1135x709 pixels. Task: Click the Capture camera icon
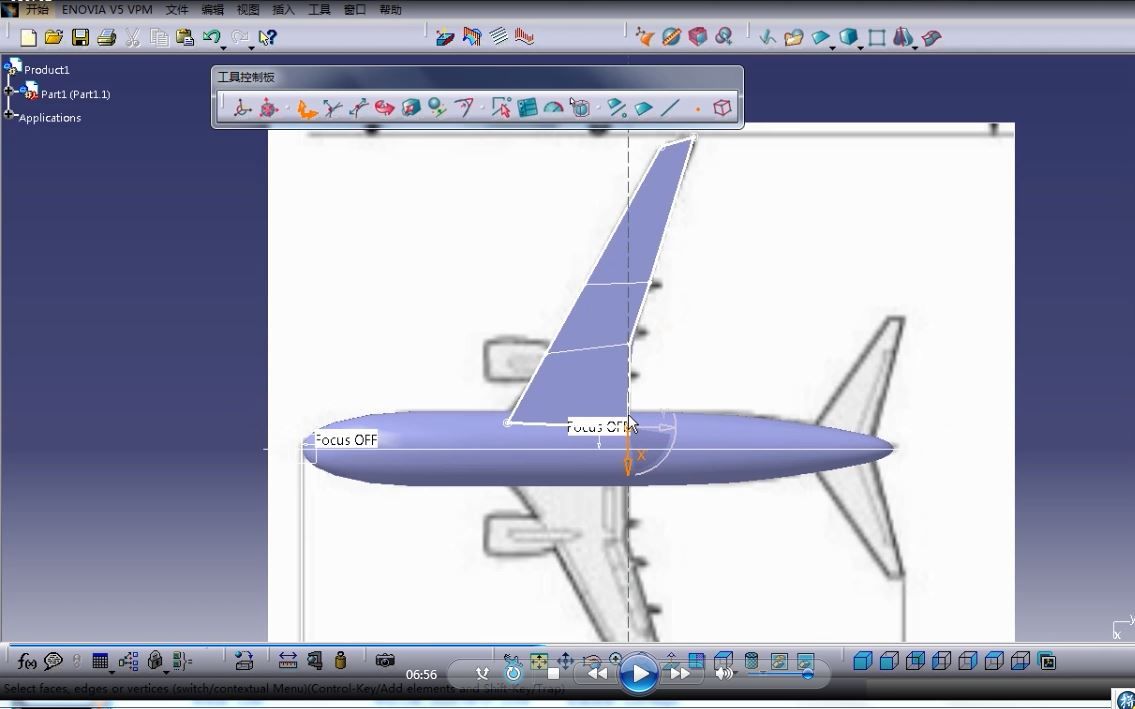point(385,660)
